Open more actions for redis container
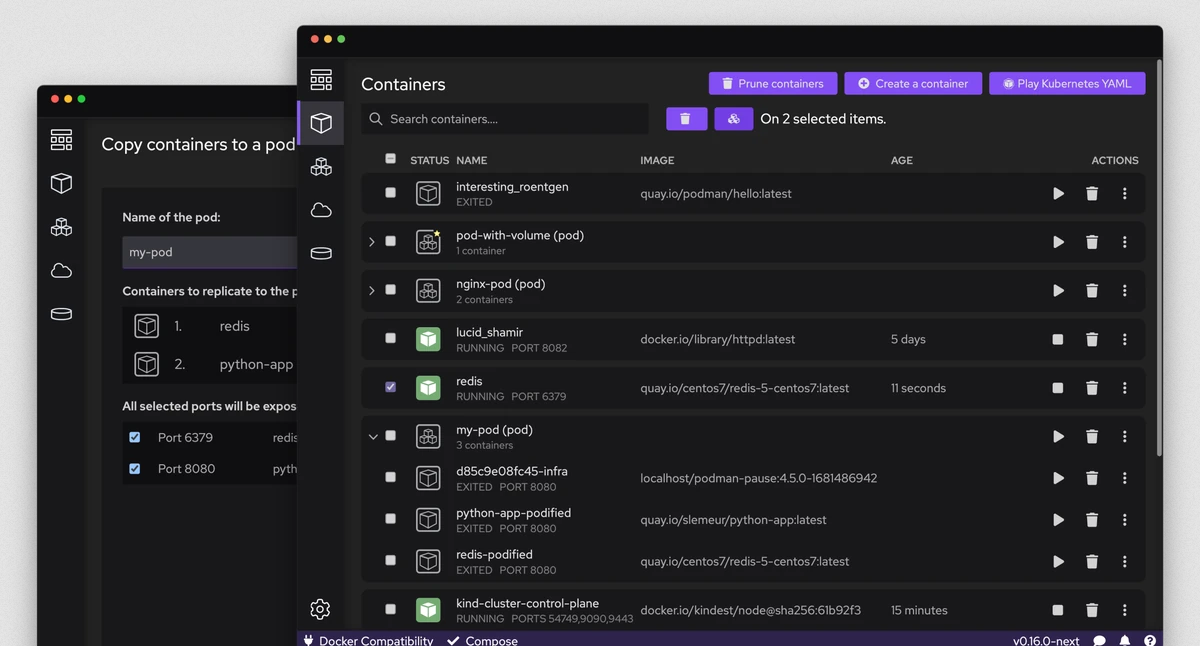The image size is (1200, 646). tap(1124, 388)
